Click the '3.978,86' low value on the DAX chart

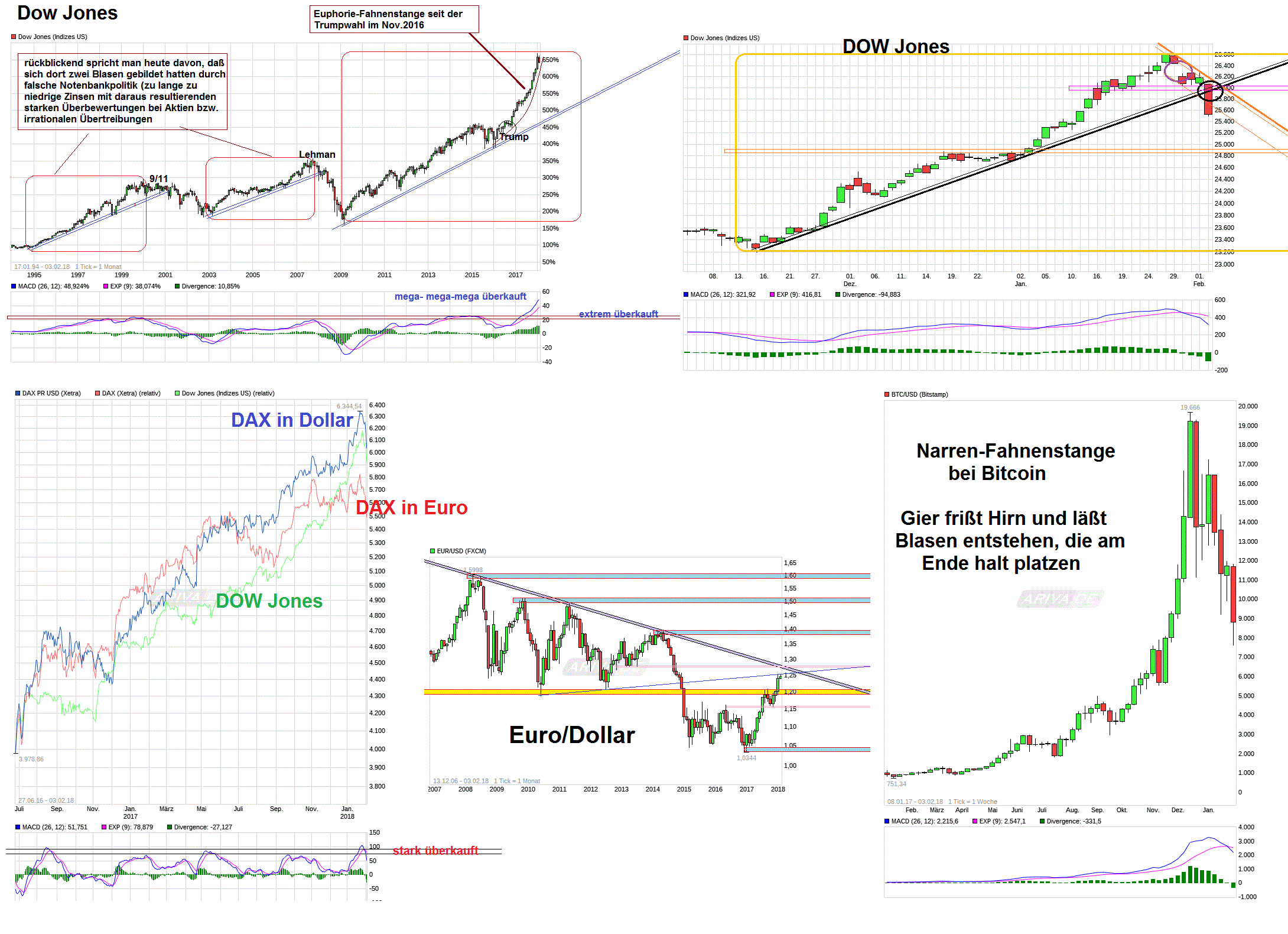(31, 759)
